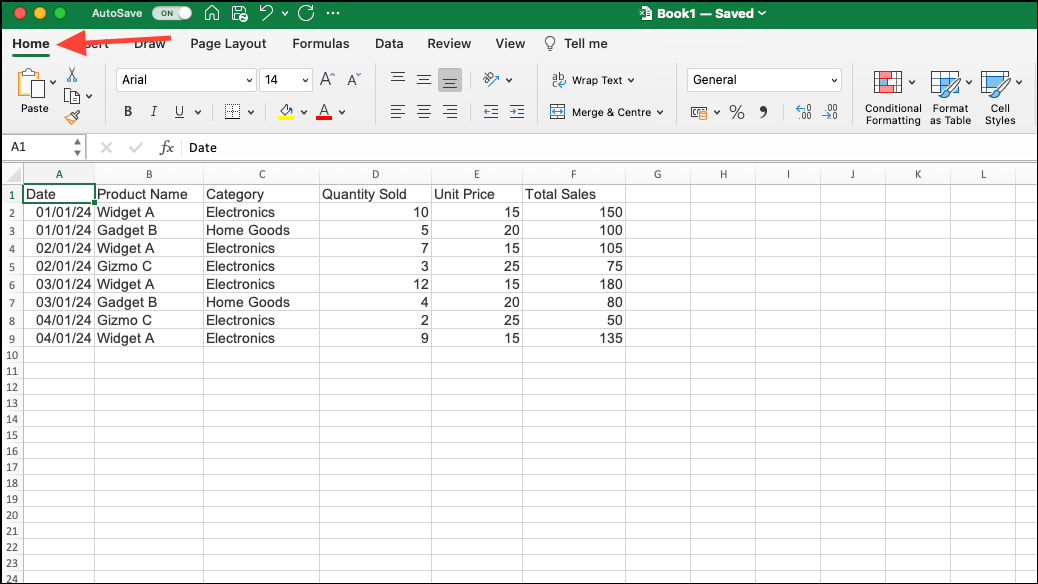Click the Increase Indent icon

point(516,112)
